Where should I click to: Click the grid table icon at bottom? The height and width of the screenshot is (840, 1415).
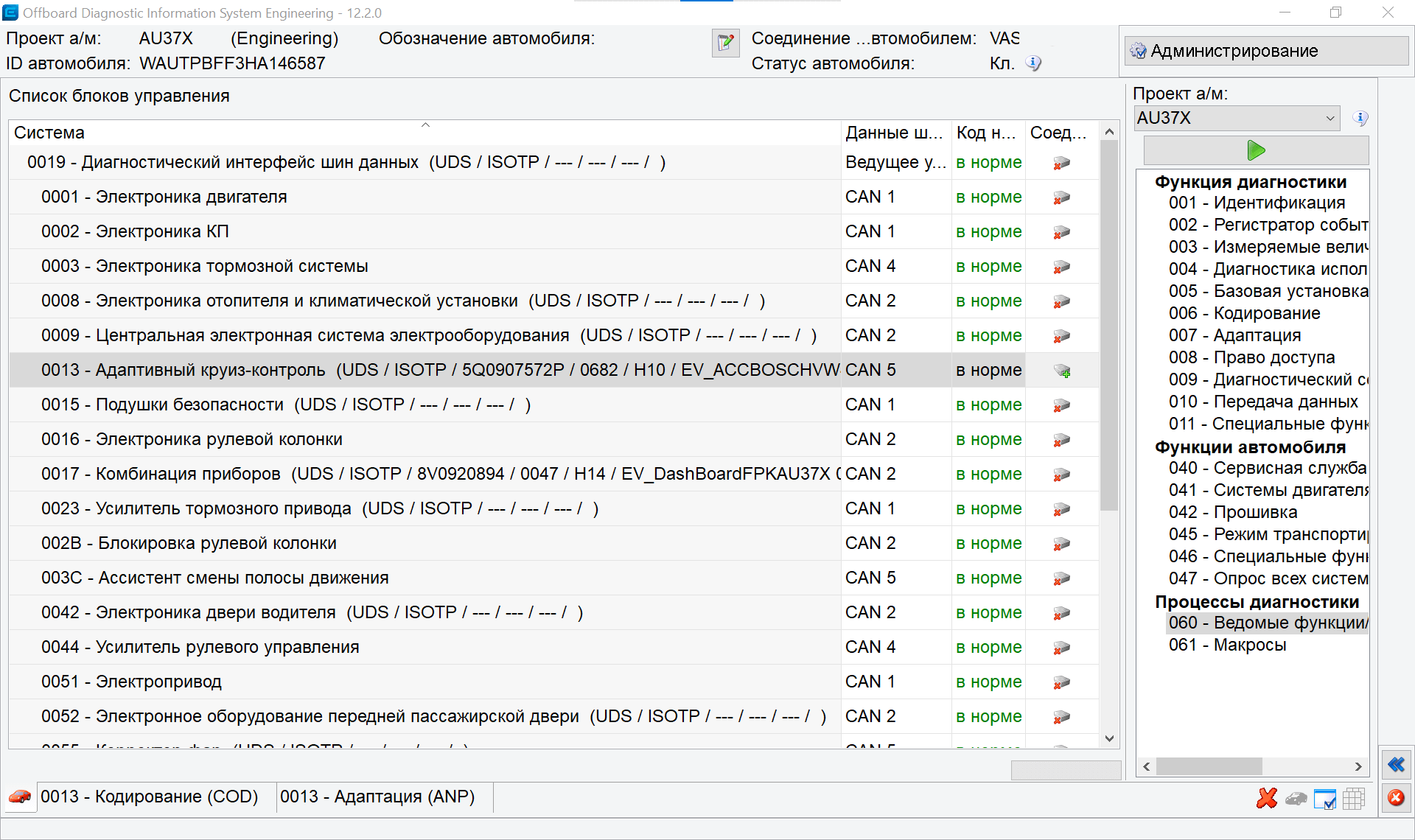pos(1354,799)
